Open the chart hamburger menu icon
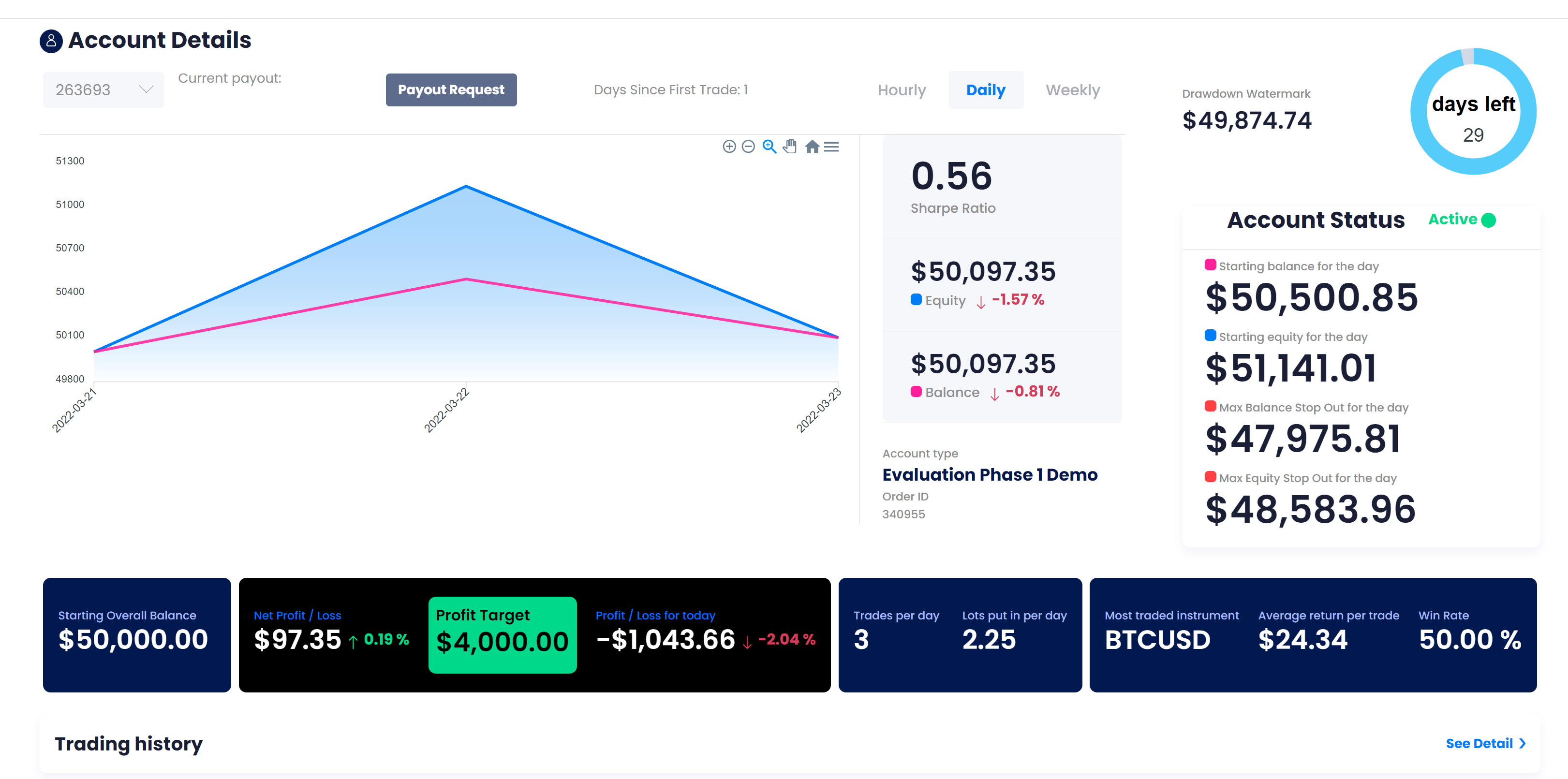 pyautogui.click(x=831, y=147)
